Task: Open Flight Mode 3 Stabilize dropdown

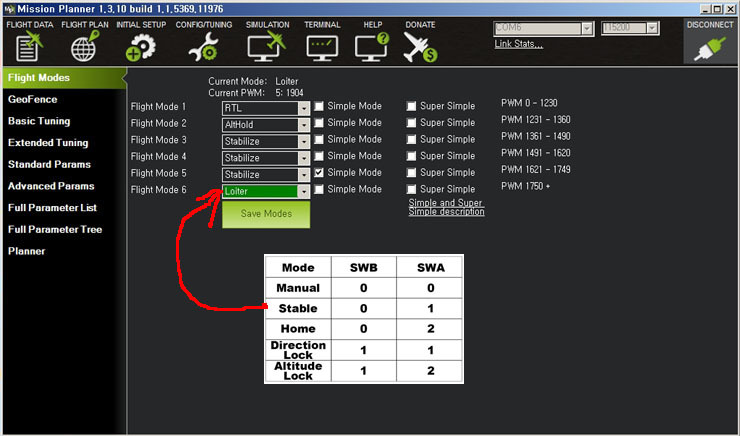Action: (x=266, y=141)
